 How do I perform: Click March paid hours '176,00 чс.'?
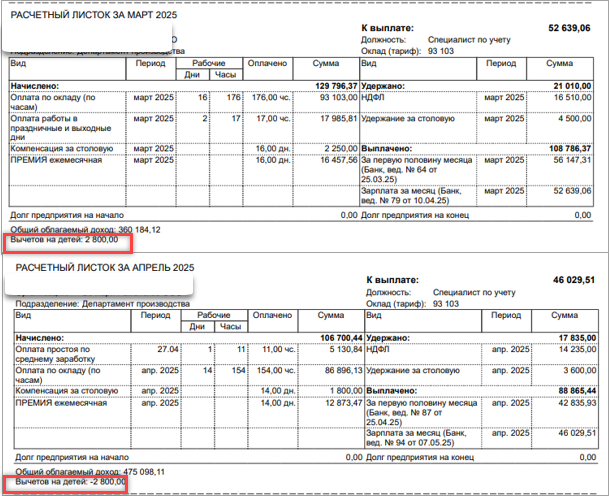coord(271,97)
